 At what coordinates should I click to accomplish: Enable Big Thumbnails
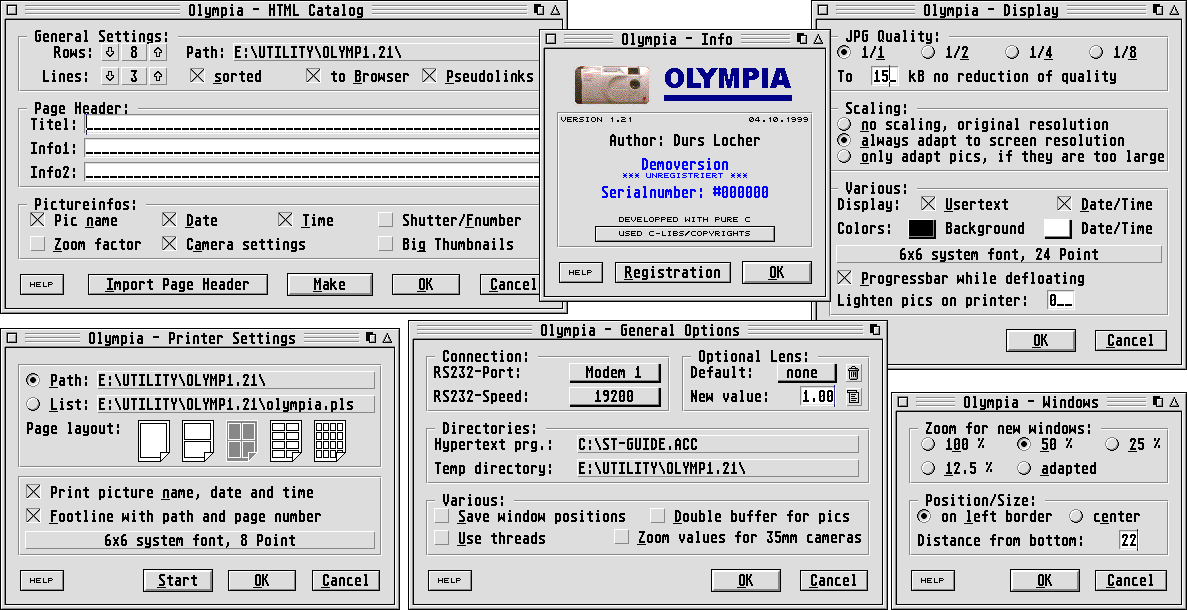tap(386, 244)
